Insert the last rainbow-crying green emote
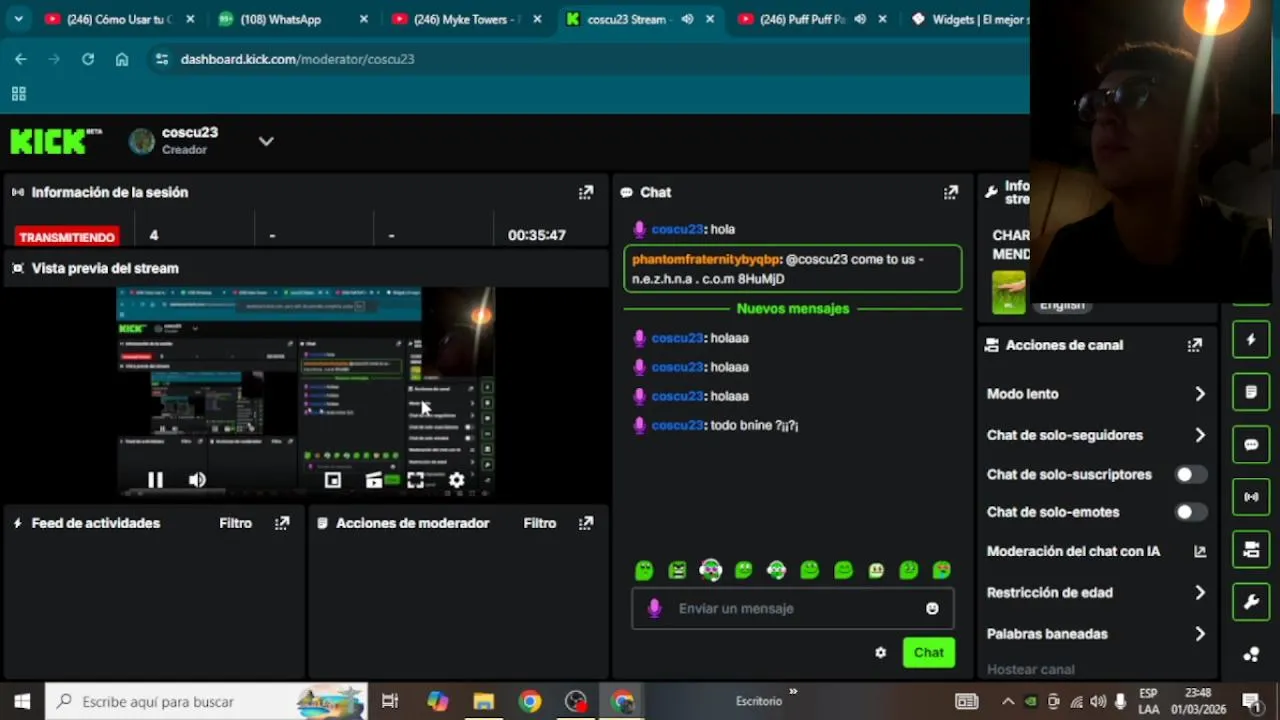Image resolution: width=1280 pixels, height=720 pixels. (x=942, y=570)
